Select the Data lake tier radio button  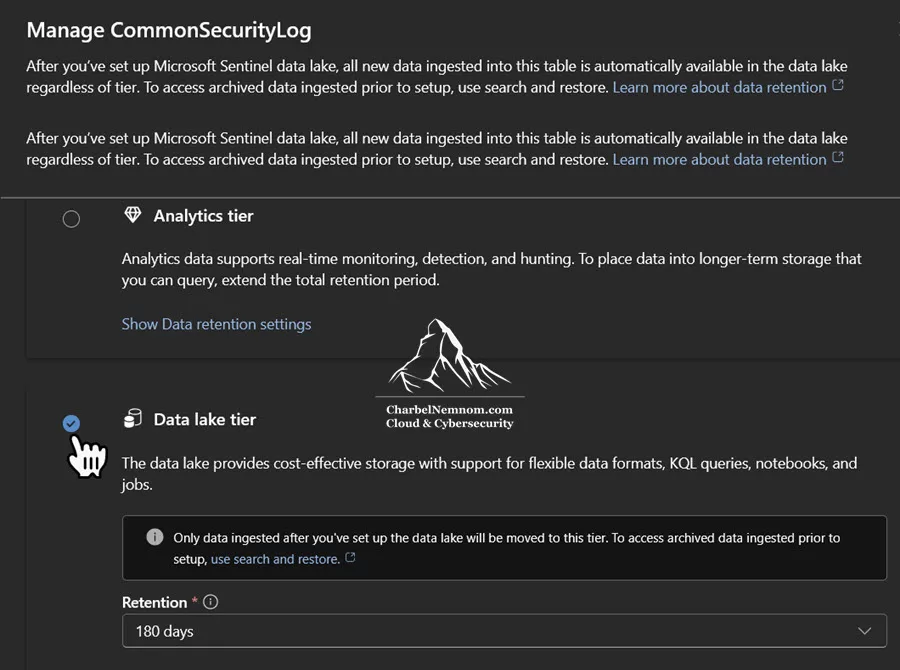coord(71,424)
